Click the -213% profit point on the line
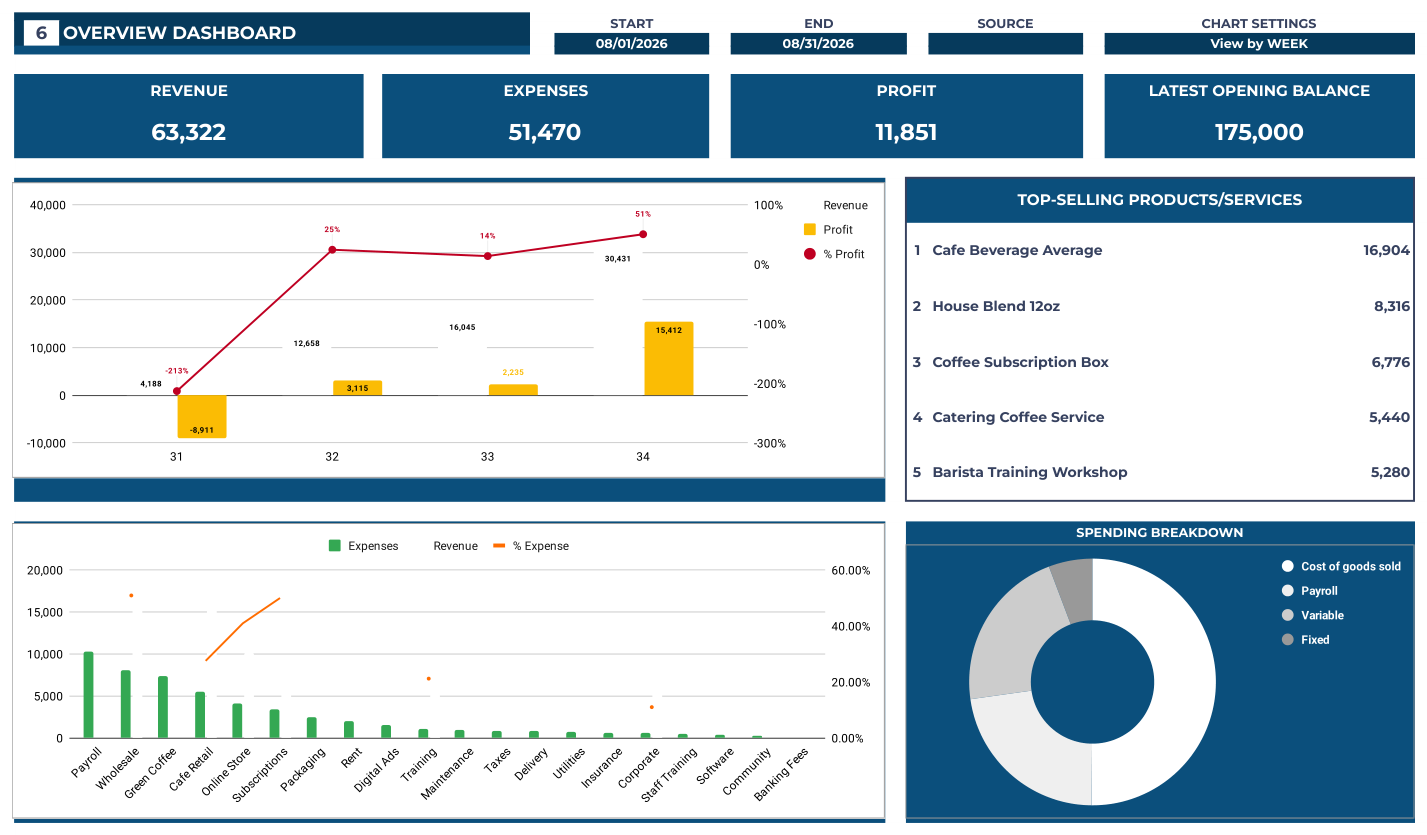 click(177, 391)
